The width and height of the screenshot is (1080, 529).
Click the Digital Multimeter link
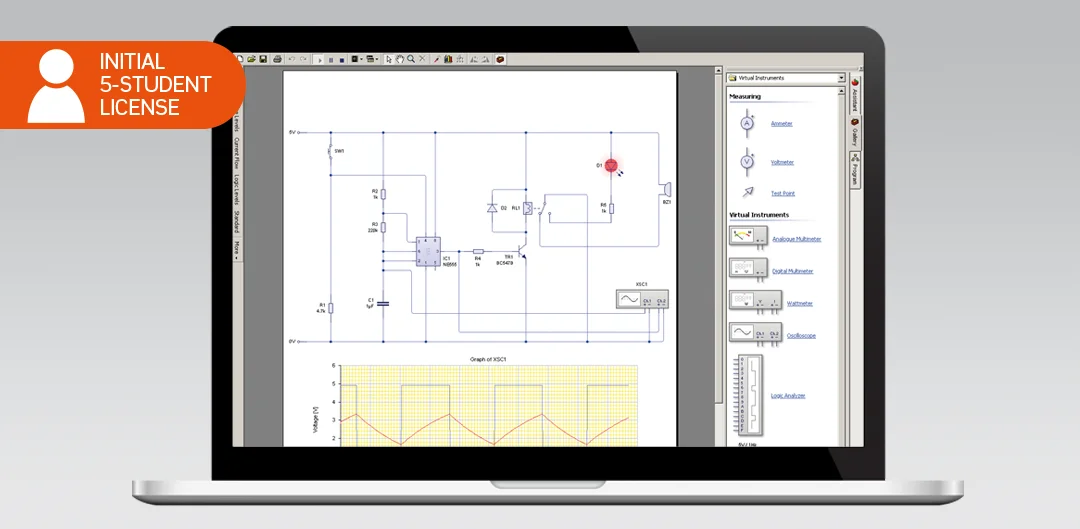[792, 271]
